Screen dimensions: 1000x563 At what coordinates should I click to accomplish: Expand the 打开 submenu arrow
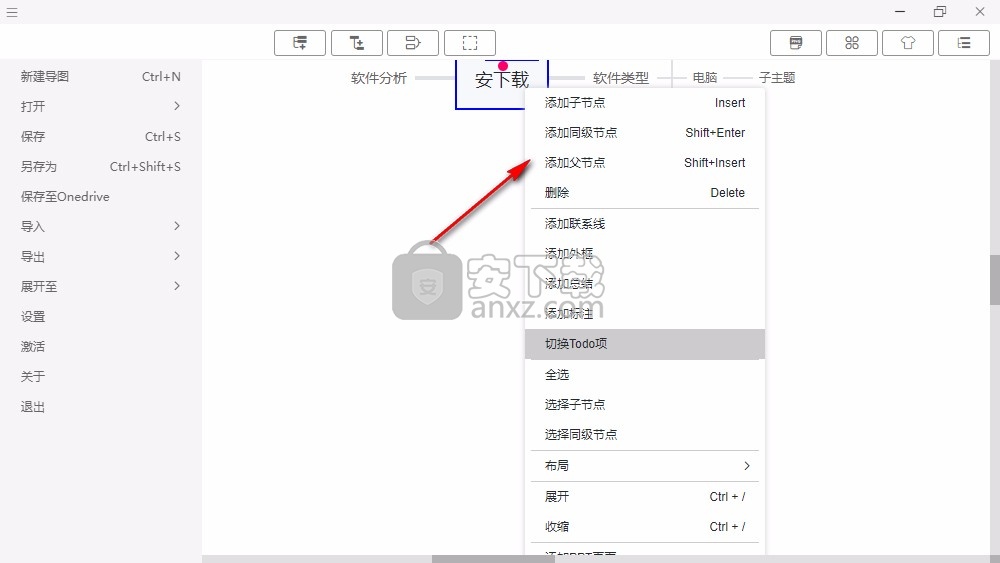point(177,106)
